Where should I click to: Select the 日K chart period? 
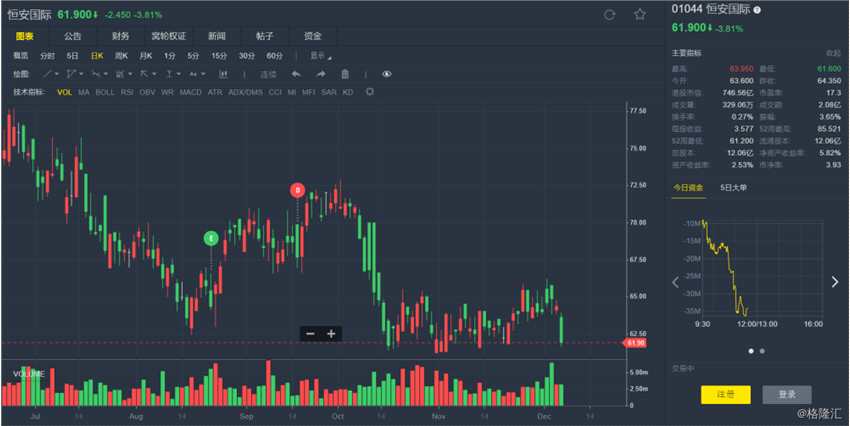coord(97,56)
